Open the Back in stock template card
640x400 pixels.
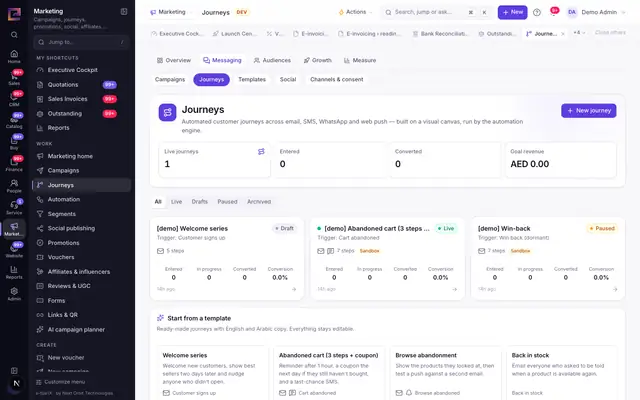(x=562, y=373)
